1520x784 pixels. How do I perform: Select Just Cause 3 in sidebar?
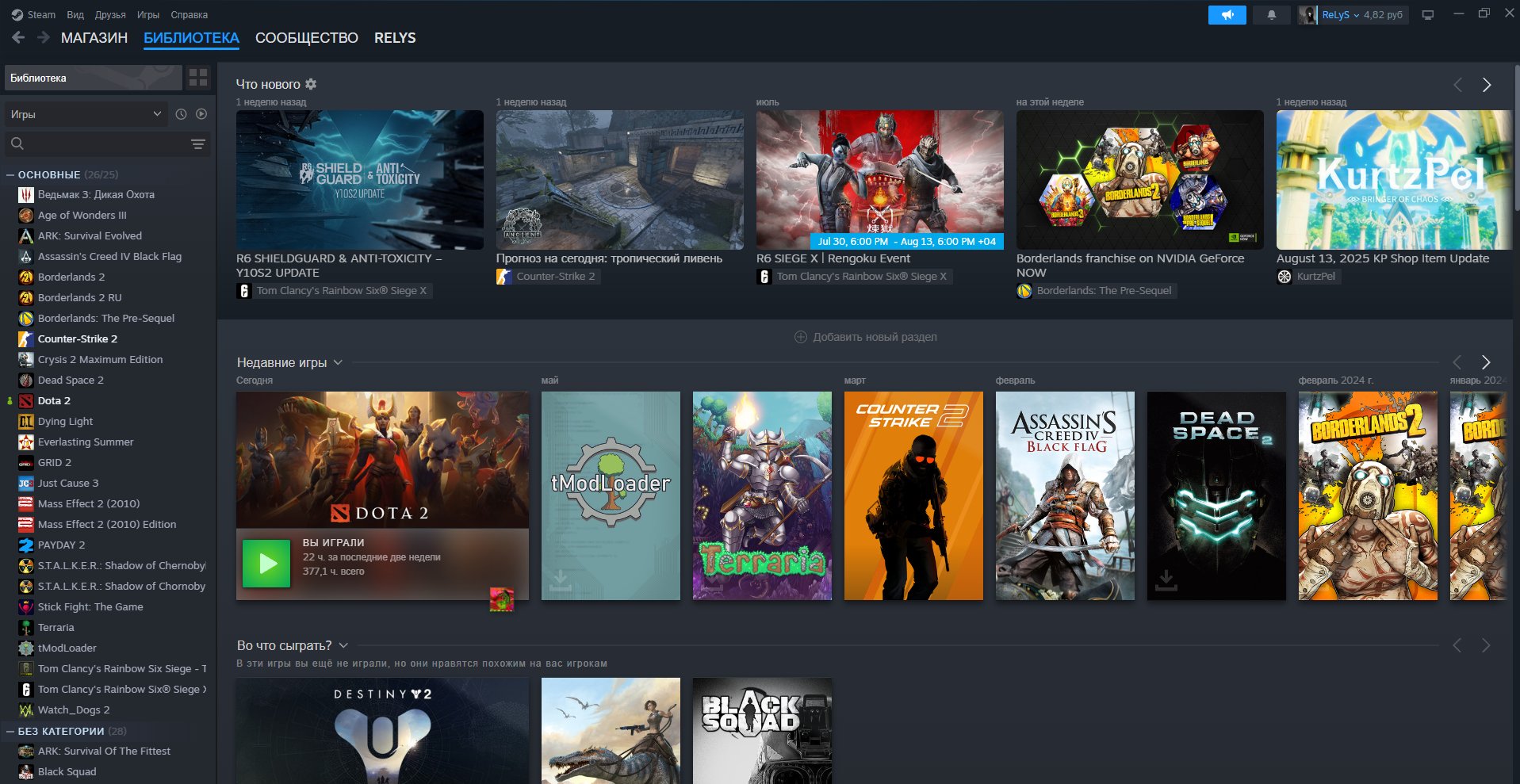[68, 483]
